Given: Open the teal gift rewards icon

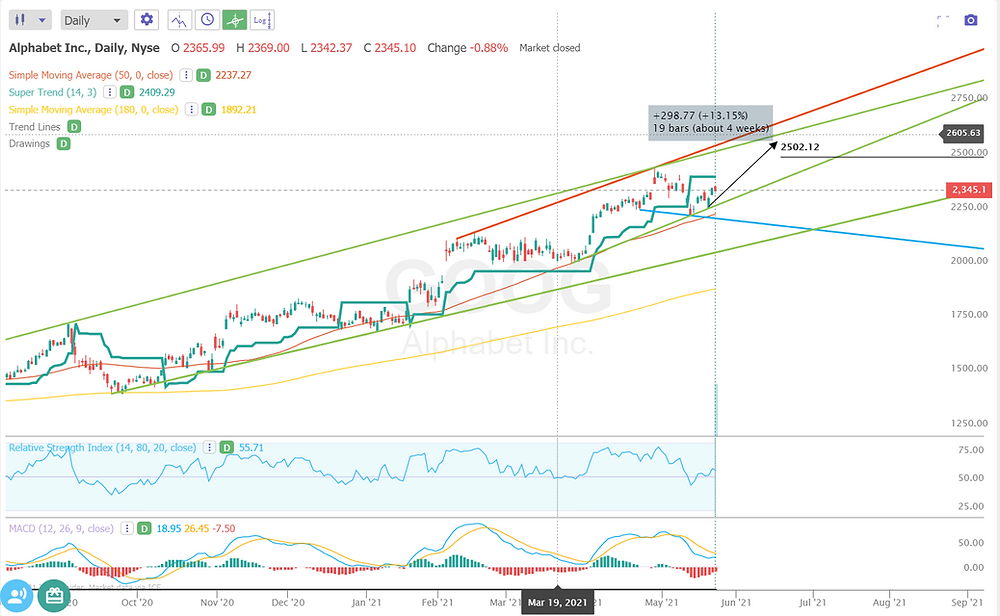Looking at the screenshot, I should pyautogui.click(x=54, y=596).
